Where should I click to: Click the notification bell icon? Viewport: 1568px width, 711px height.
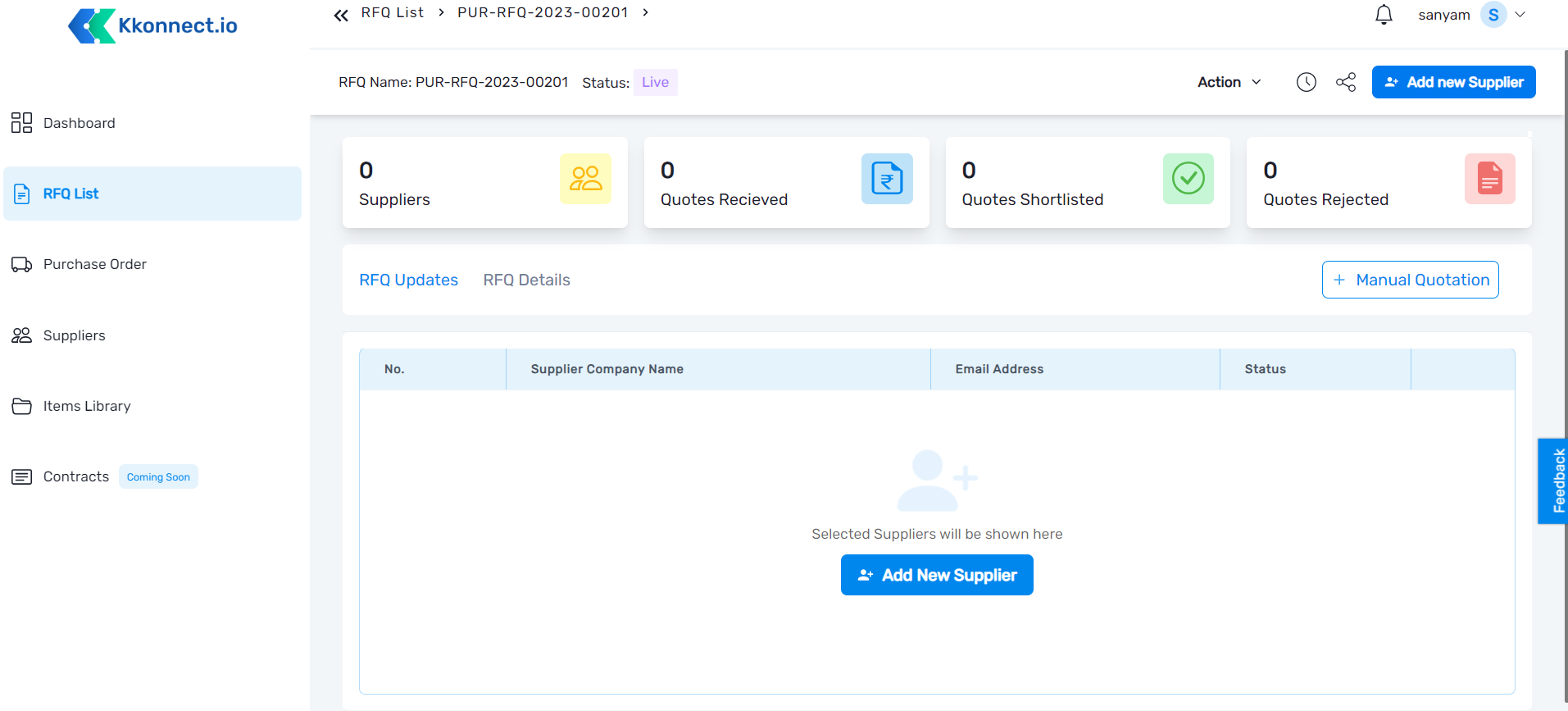coord(1384,15)
